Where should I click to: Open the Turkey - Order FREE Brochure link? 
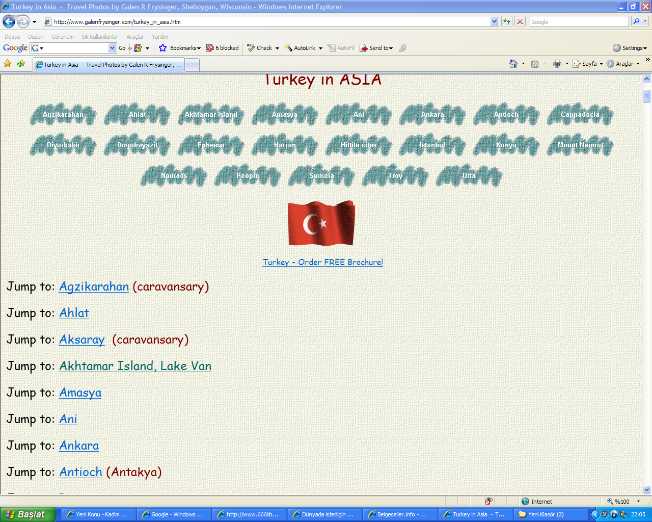[323, 262]
